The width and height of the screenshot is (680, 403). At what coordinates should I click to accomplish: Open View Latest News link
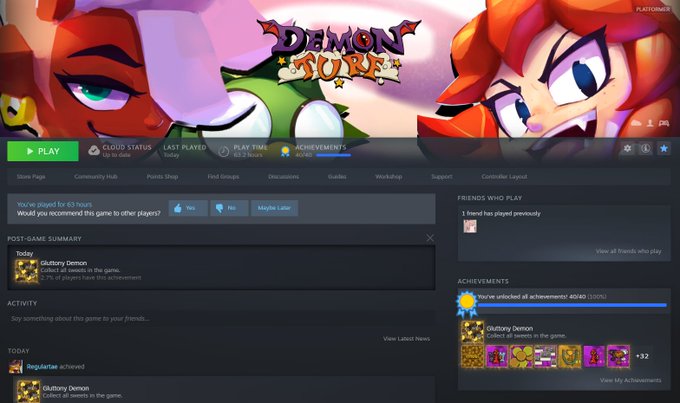406,339
